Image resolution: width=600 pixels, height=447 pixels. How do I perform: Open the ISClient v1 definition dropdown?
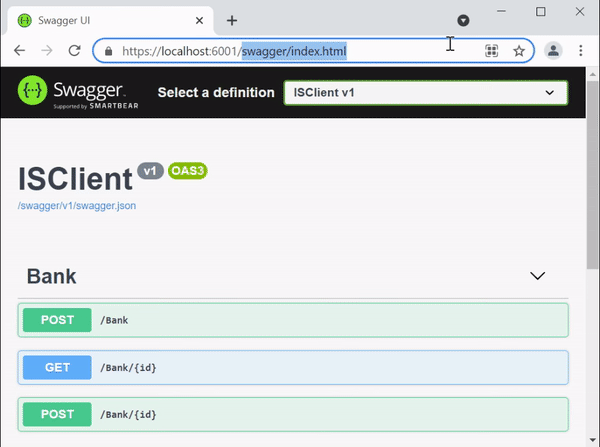426,93
